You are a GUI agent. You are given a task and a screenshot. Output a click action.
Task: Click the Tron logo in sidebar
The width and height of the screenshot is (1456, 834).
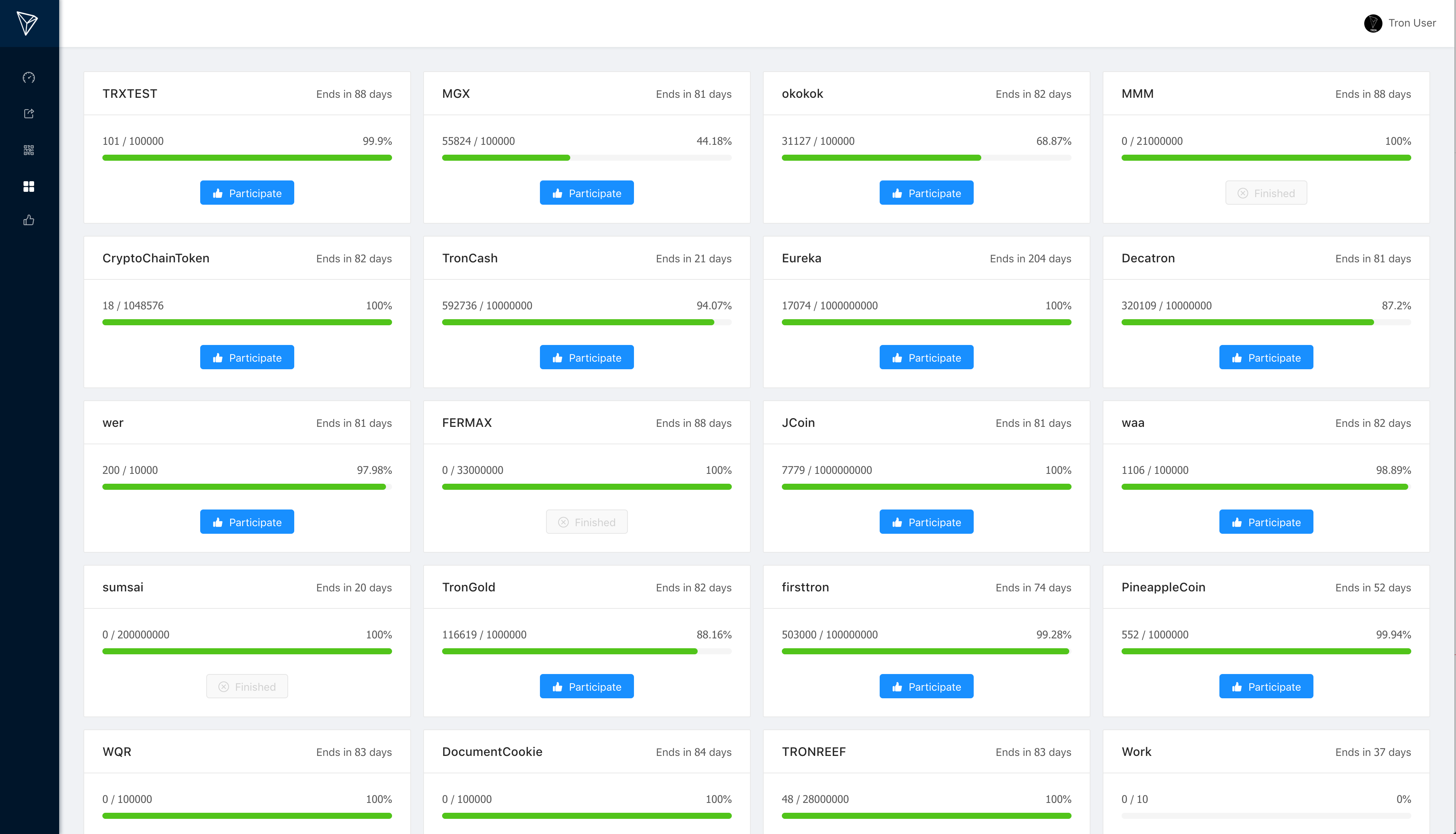click(27, 23)
